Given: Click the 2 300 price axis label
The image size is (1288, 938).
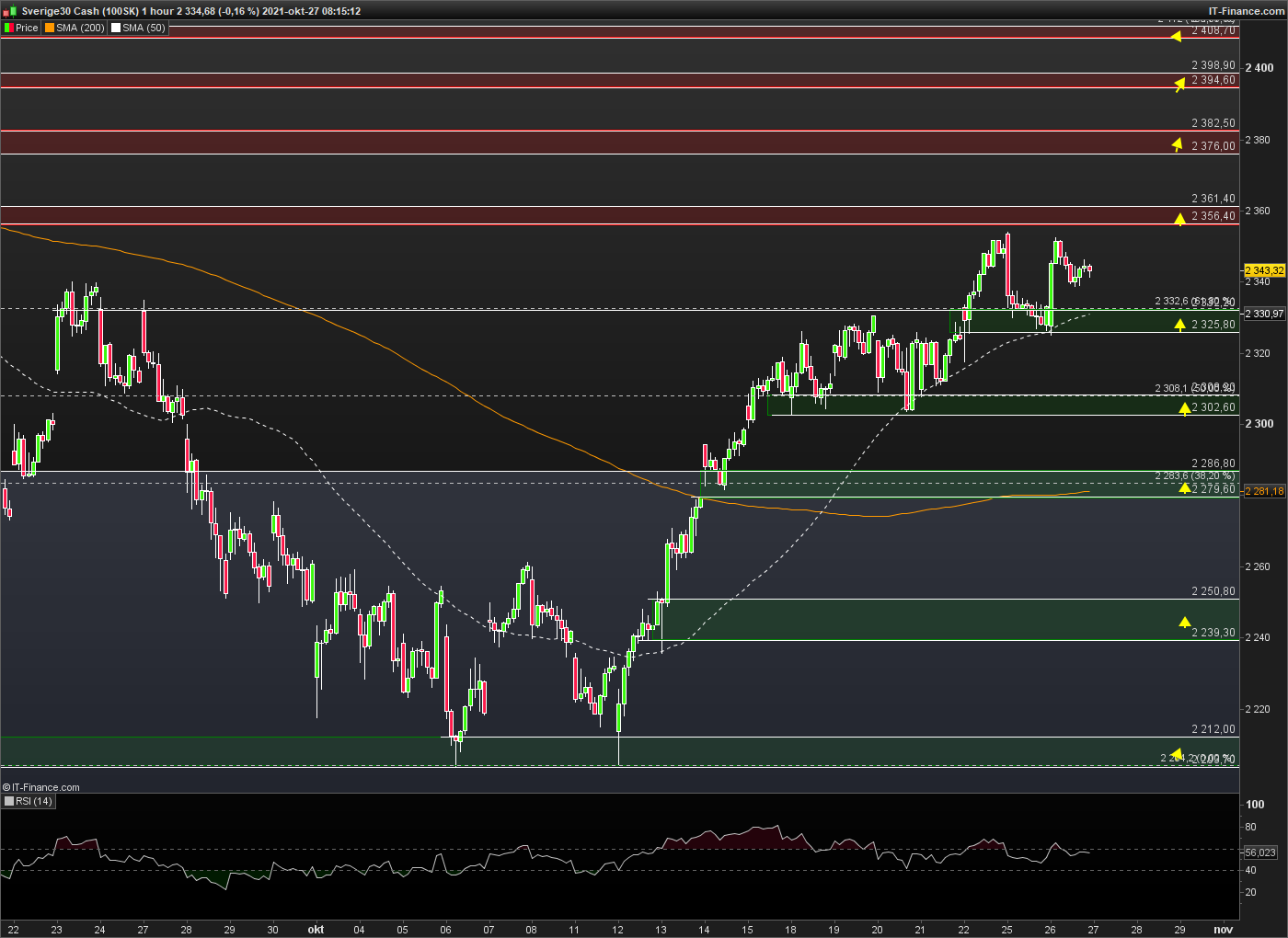Looking at the screenshot, I should pyautogui.click(x=1259, y=424).
